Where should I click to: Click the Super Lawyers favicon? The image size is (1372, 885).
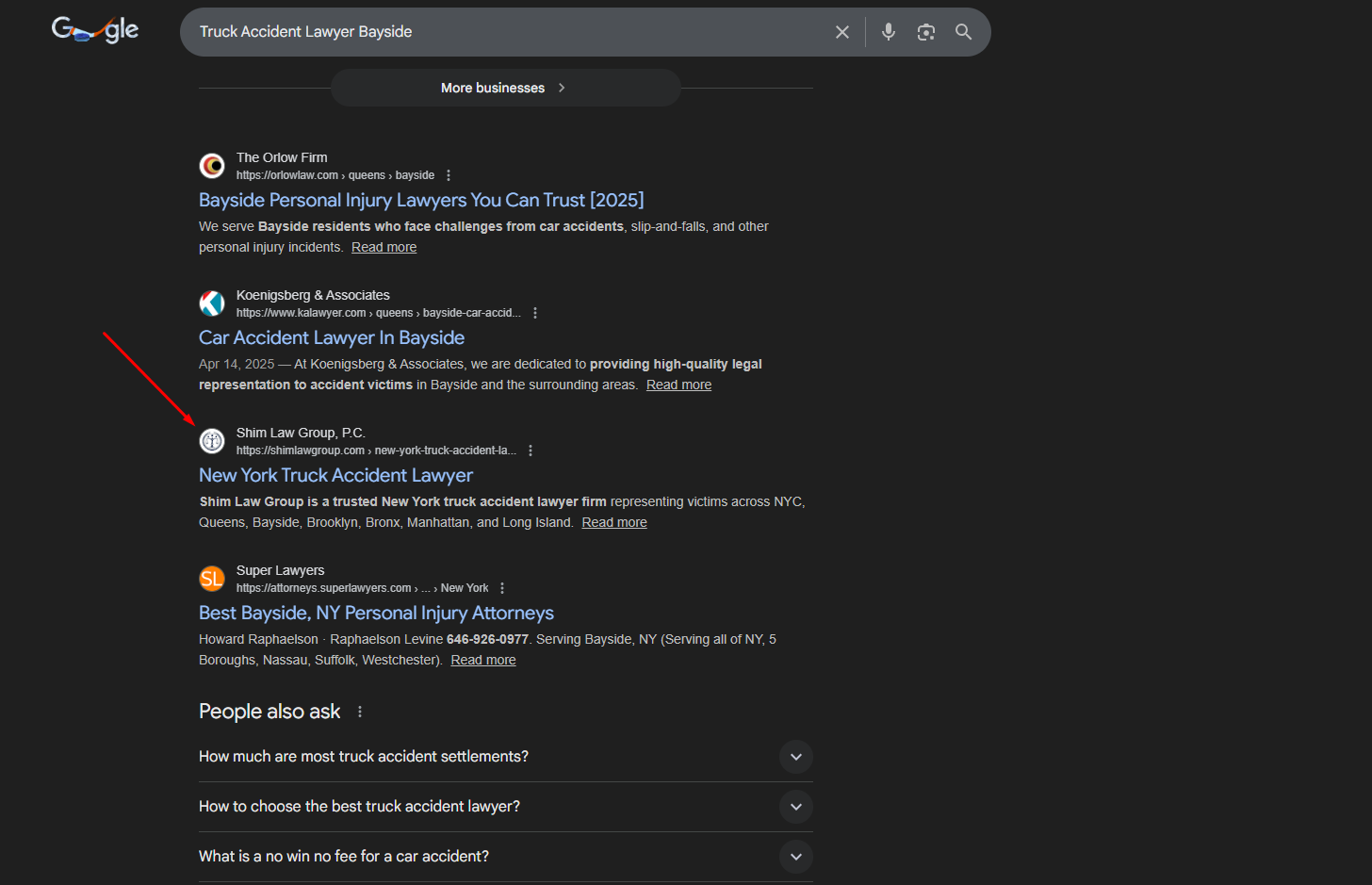pos(212,579)
